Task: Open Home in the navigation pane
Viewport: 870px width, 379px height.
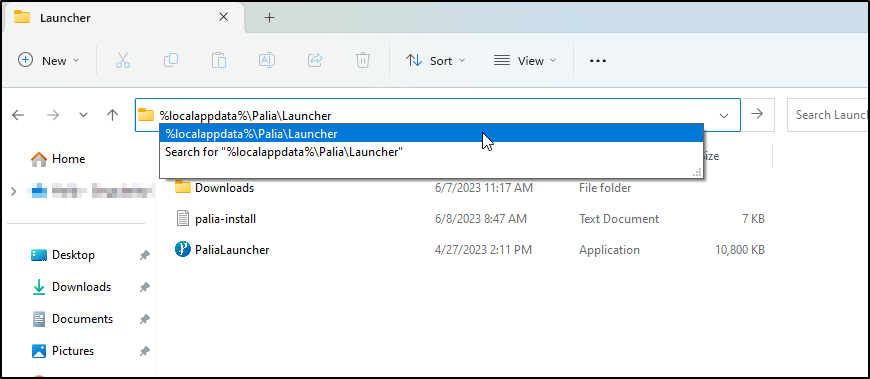Action: point(58,159)
